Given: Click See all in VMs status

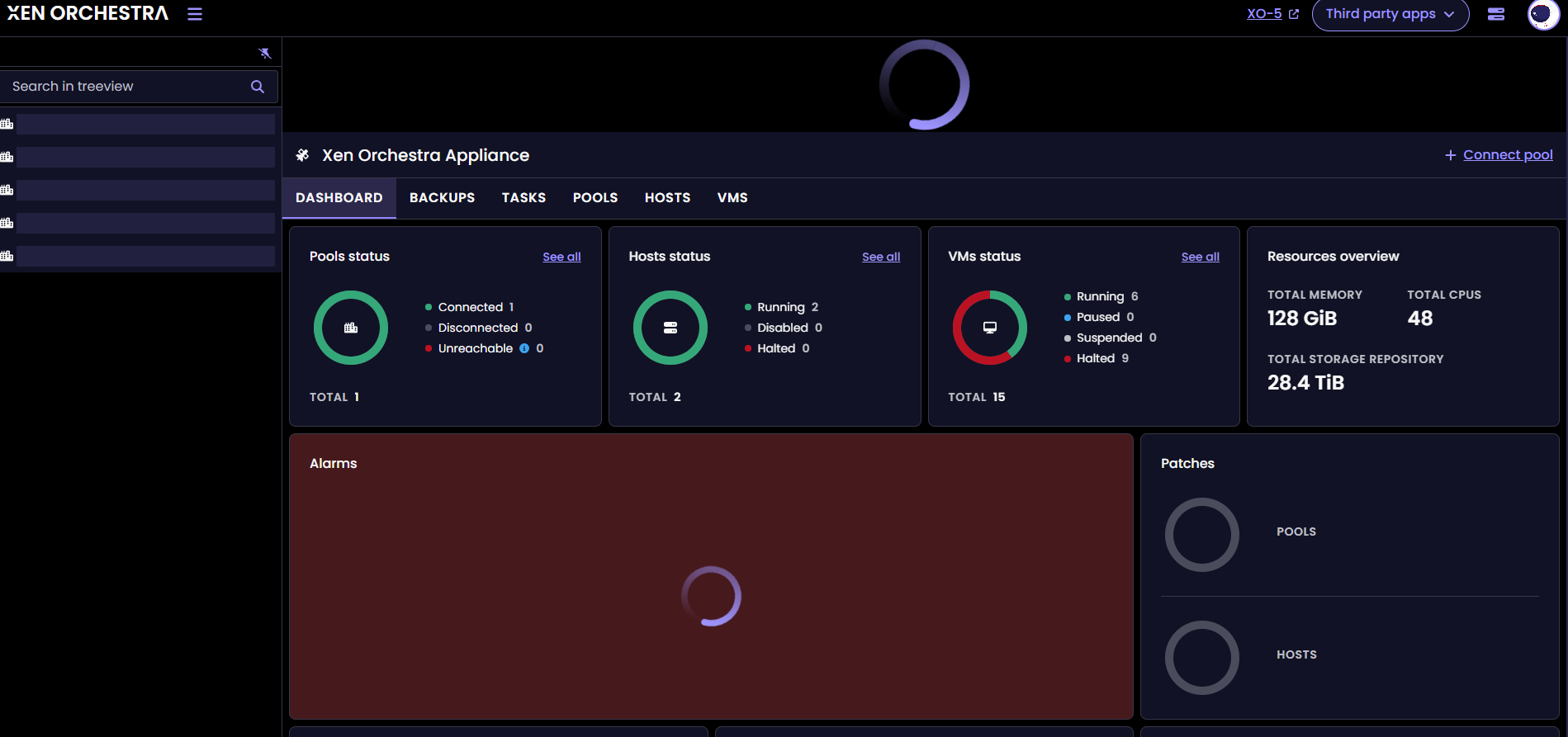Looking at the screenshot, I should [x=1201, y=257].
